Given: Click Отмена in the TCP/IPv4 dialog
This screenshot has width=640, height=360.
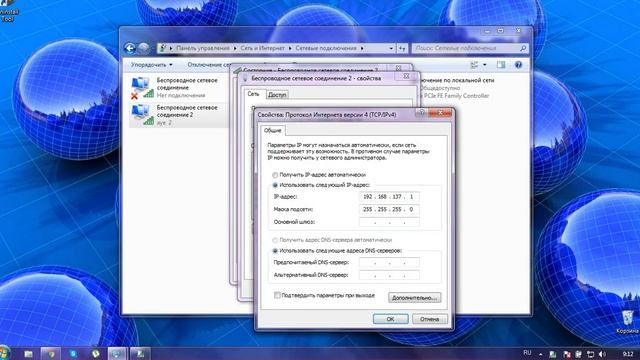Looking at the screenshot, I should pyautogui.click(x=429, y=319).
